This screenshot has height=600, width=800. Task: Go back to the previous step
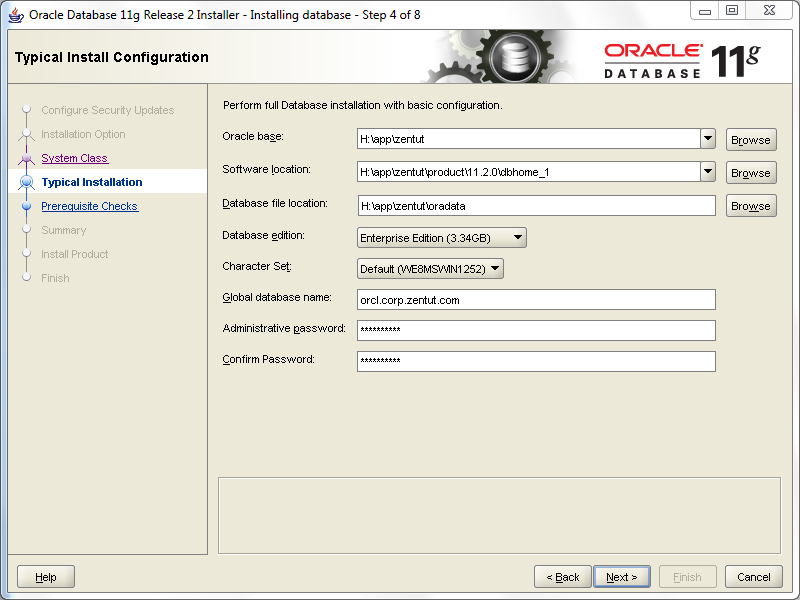pos(562,576)
